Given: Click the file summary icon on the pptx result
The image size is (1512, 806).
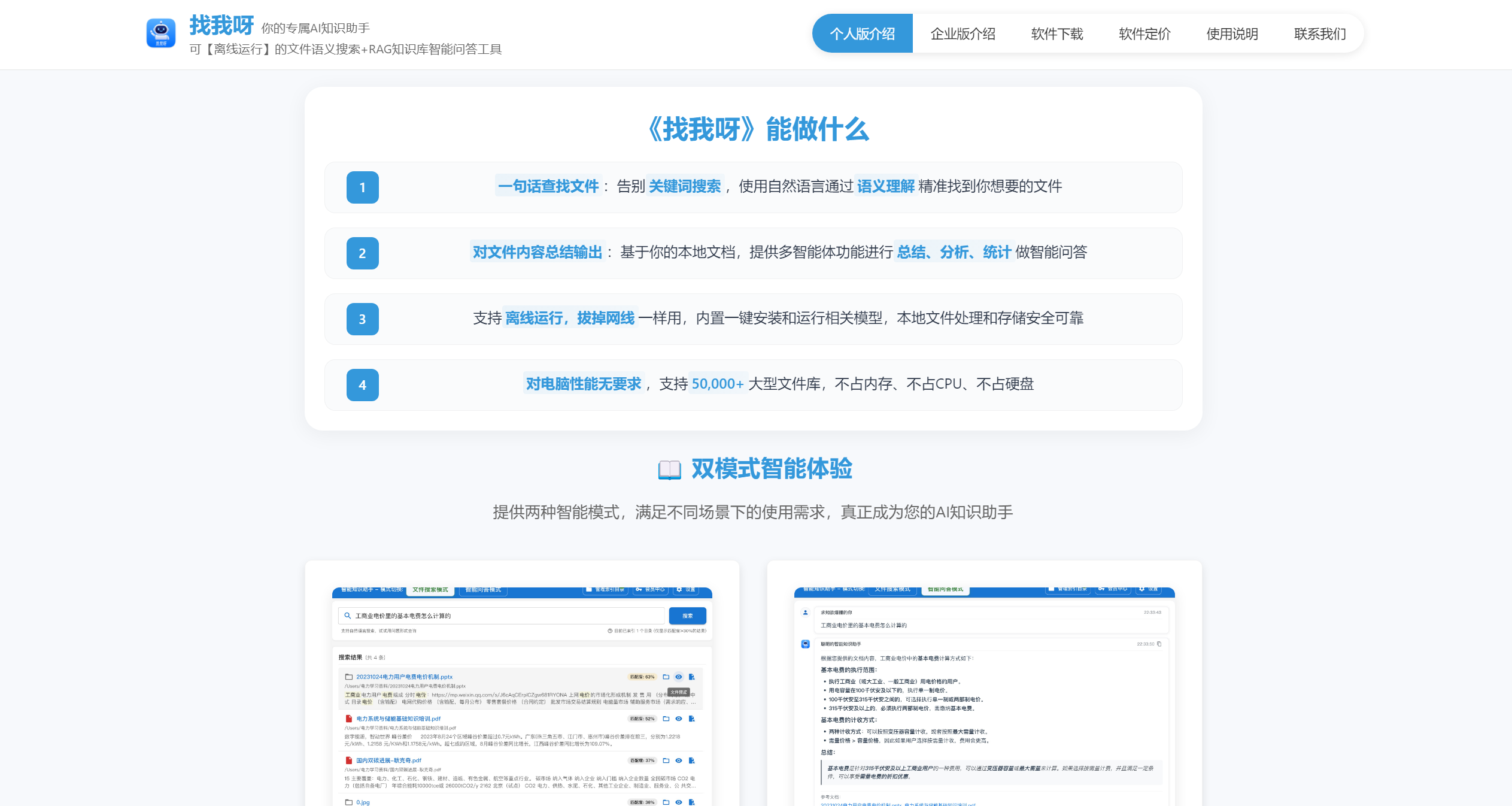Looking at the screenshot, I should click(691, 677).
